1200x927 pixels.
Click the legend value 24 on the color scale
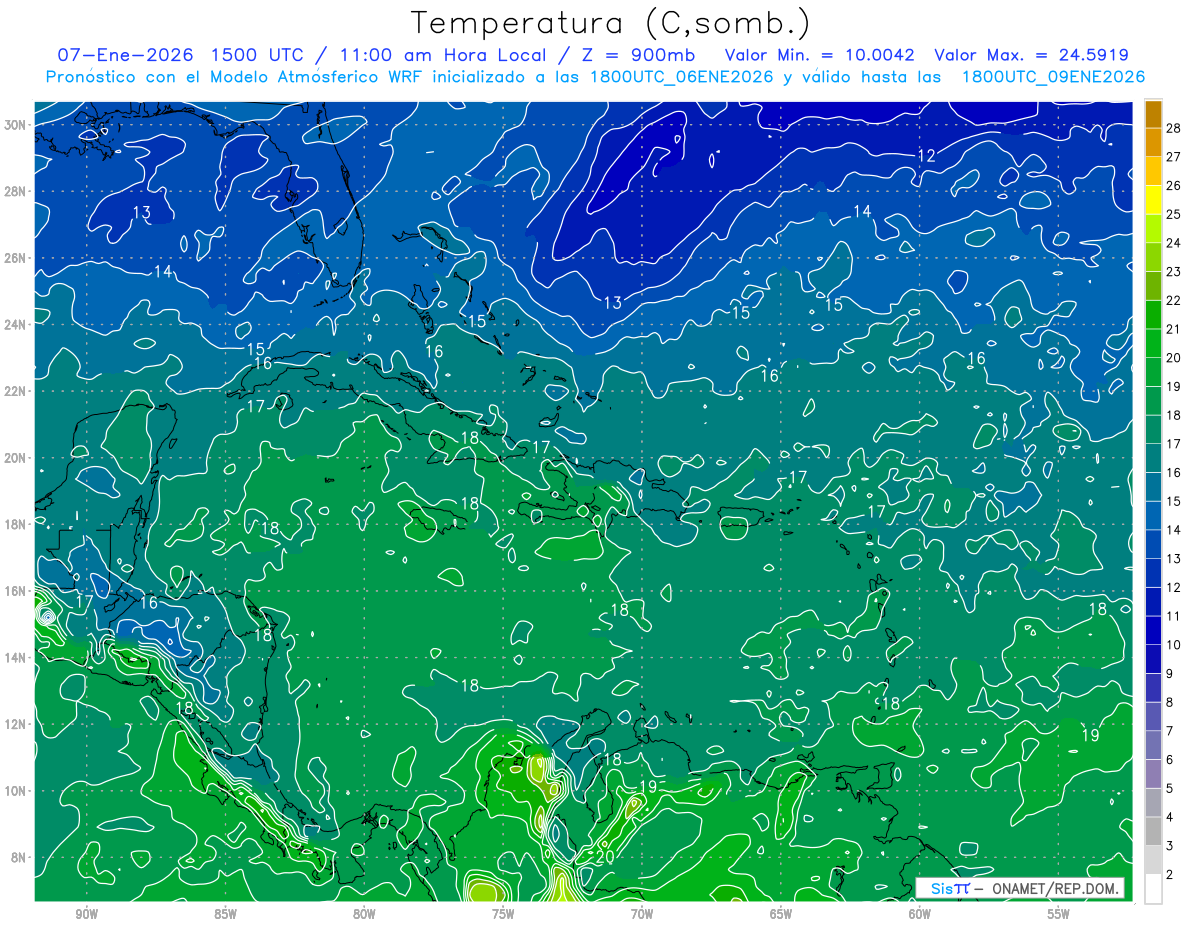tap(1174, 243)
